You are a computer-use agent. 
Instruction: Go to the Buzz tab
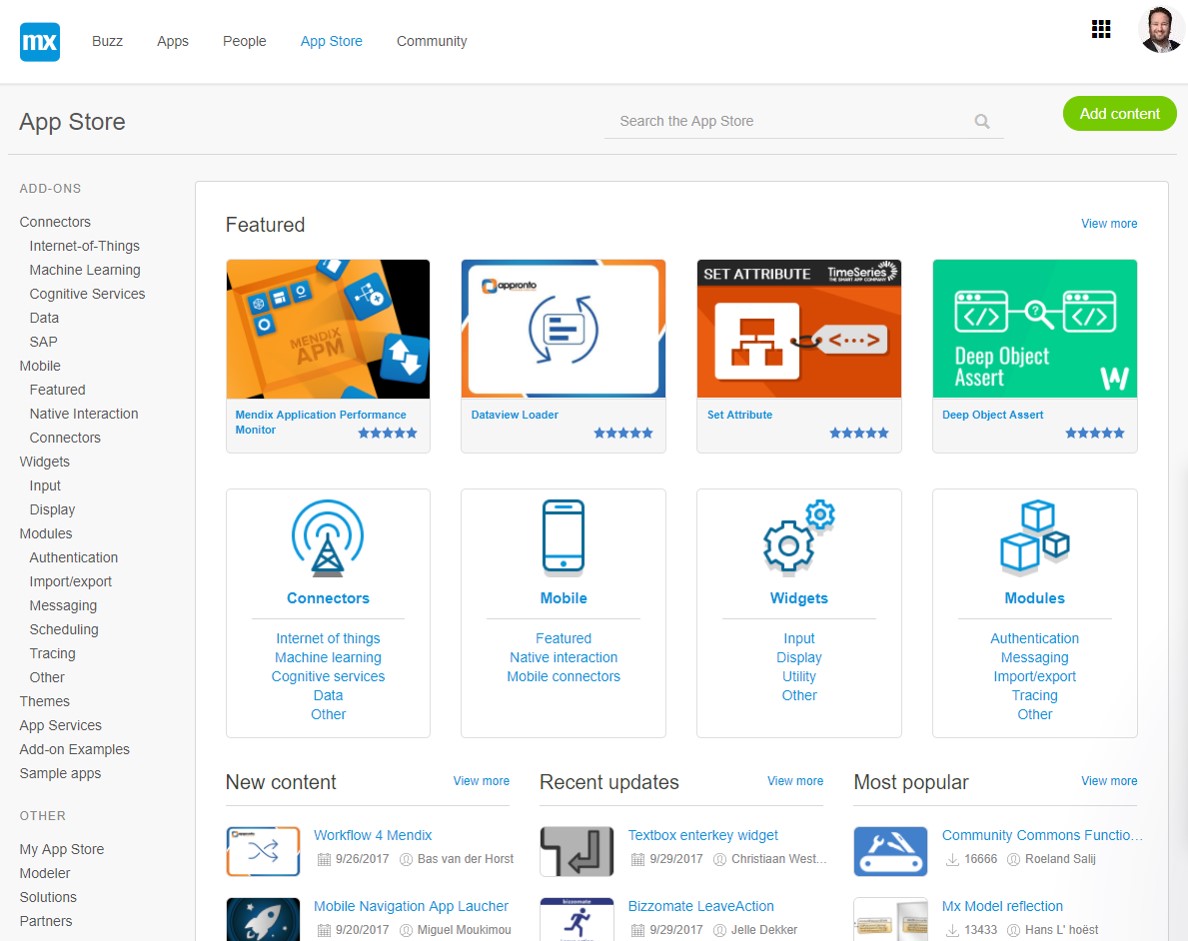[108, 41]
